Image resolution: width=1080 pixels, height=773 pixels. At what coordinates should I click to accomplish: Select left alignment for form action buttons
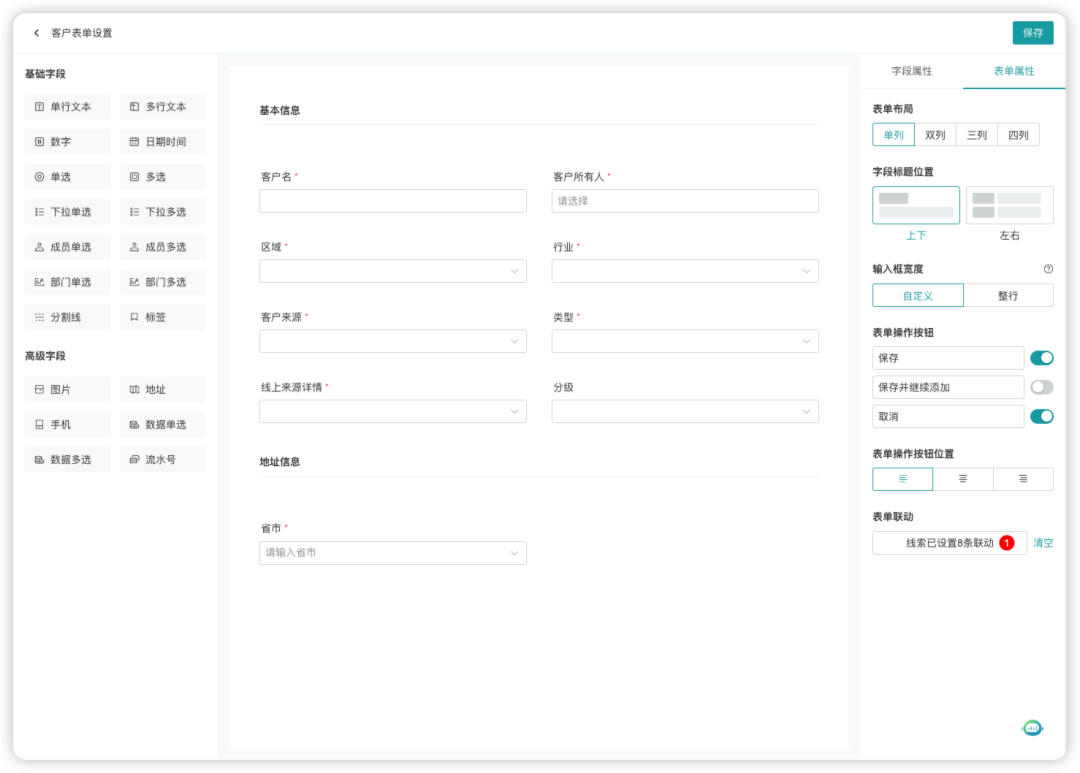902,478
